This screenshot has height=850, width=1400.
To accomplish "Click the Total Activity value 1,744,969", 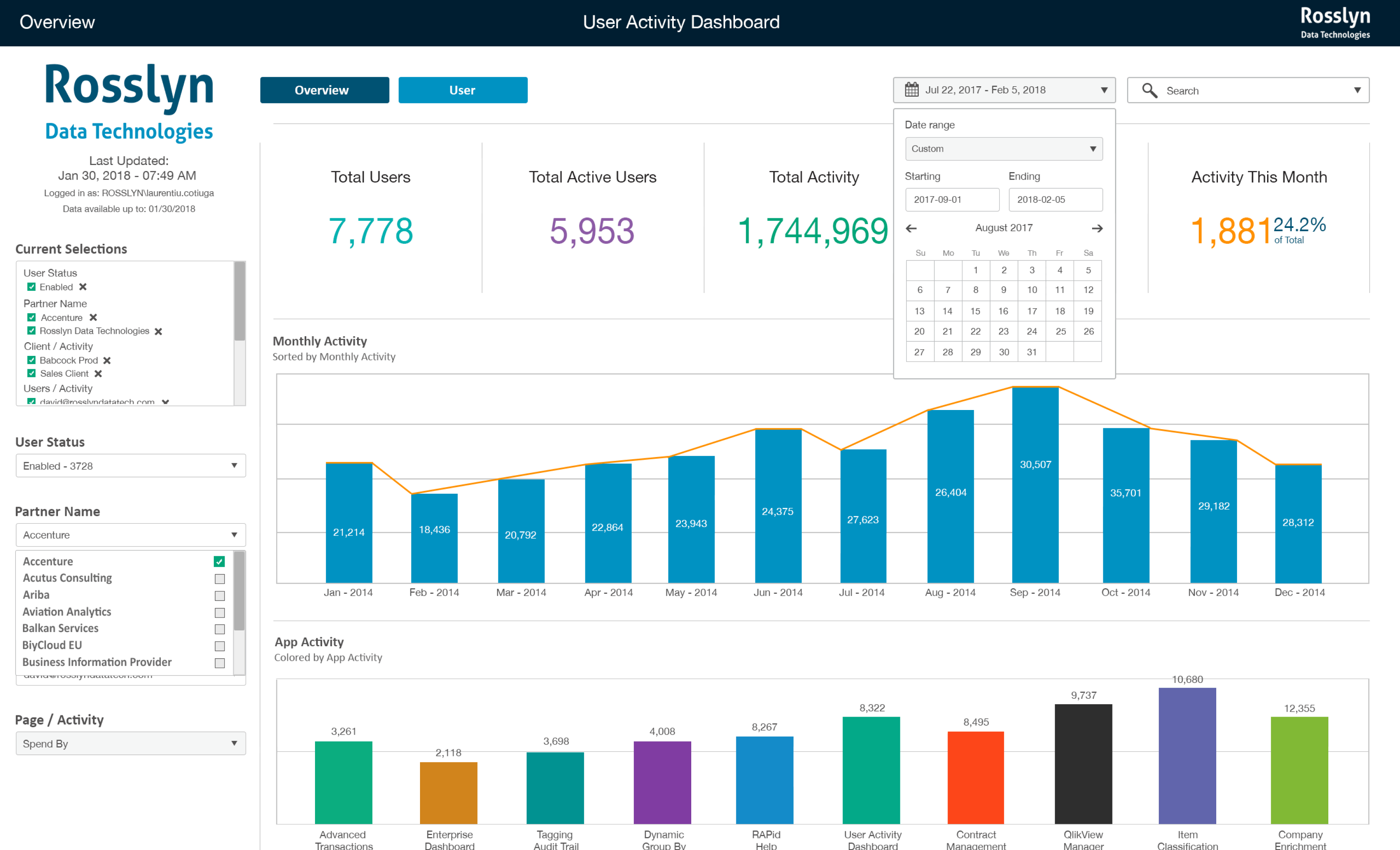I will pos(812,231).
